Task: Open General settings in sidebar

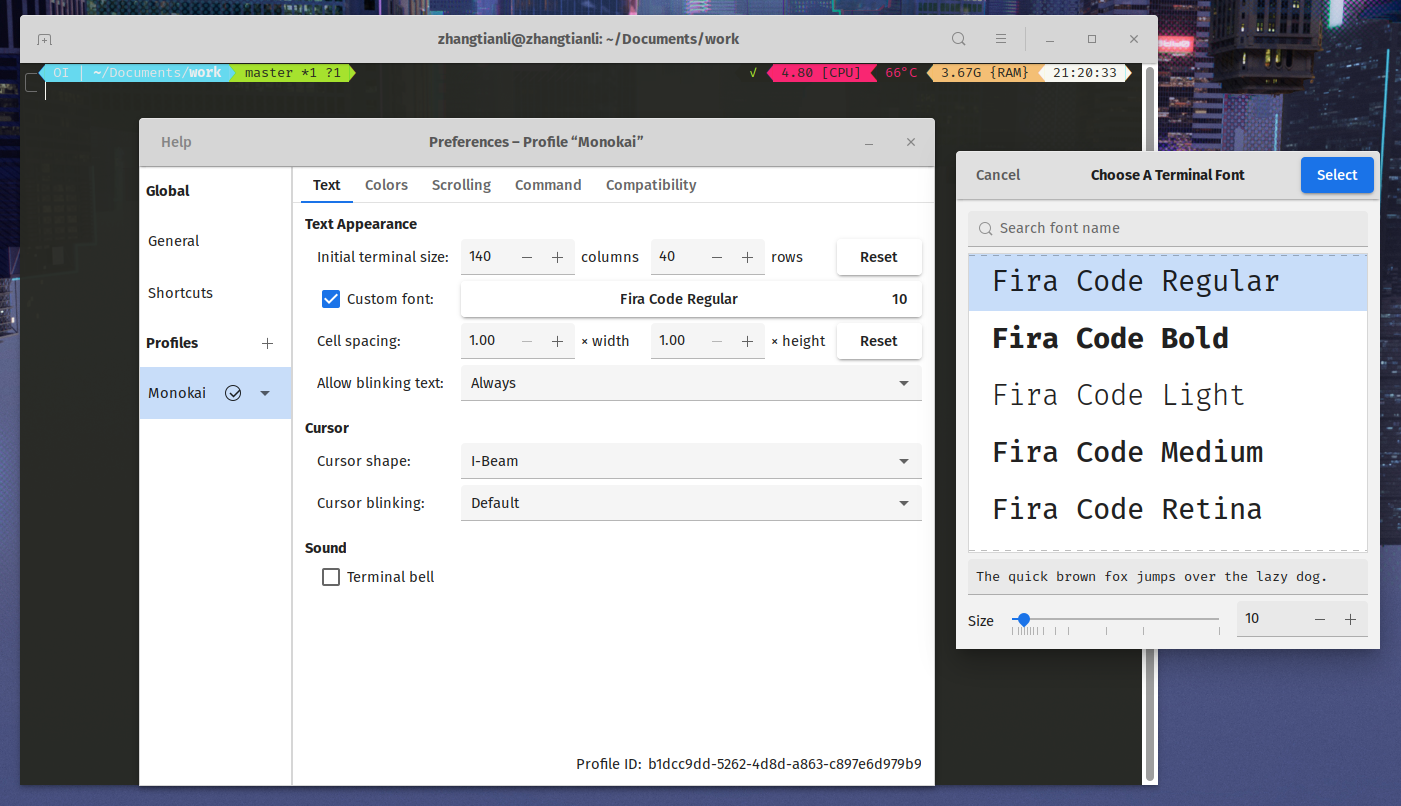Action: click(x=215, y=241)
